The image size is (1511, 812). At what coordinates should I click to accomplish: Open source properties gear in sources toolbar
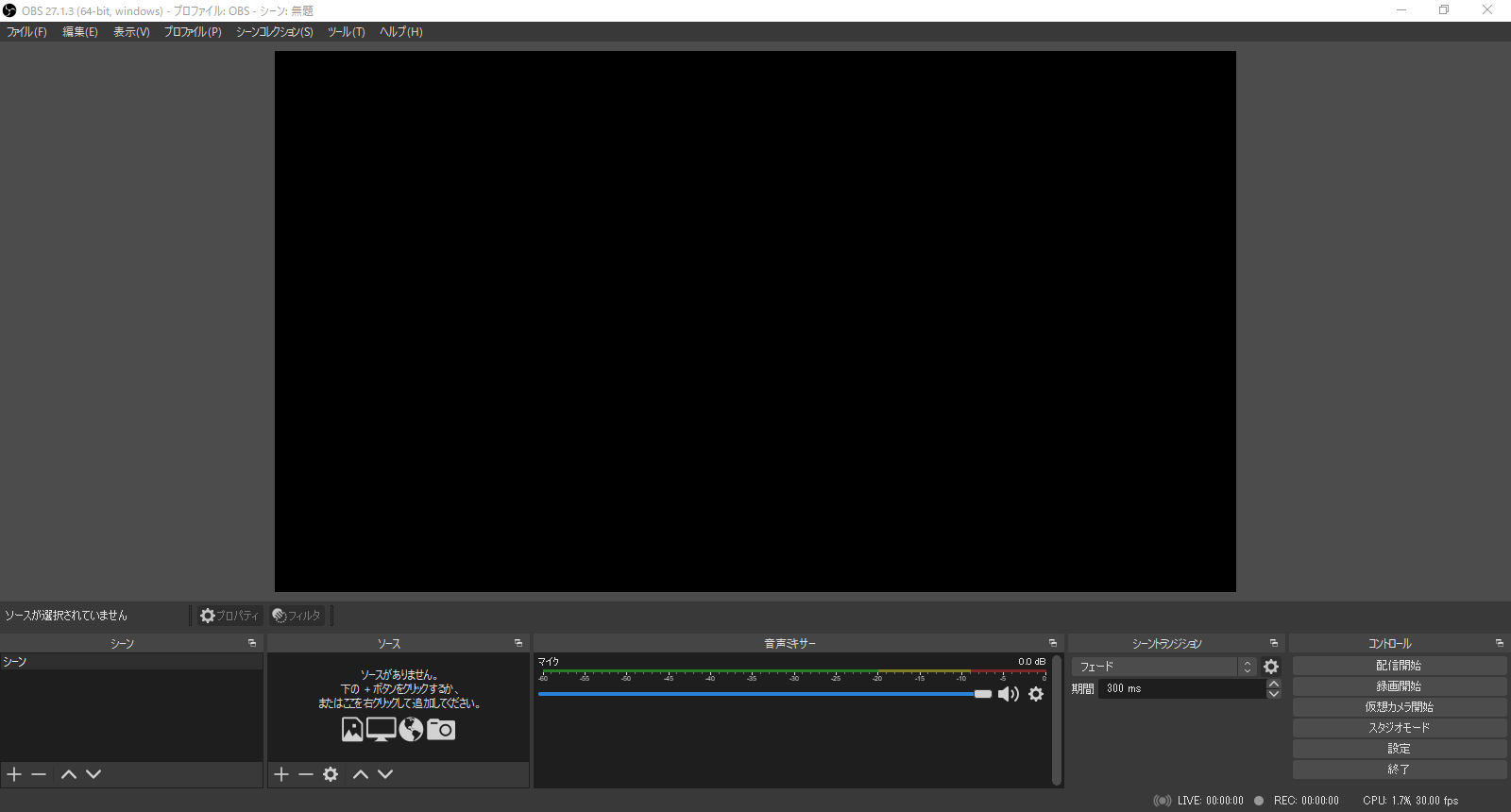pos(331,774)
